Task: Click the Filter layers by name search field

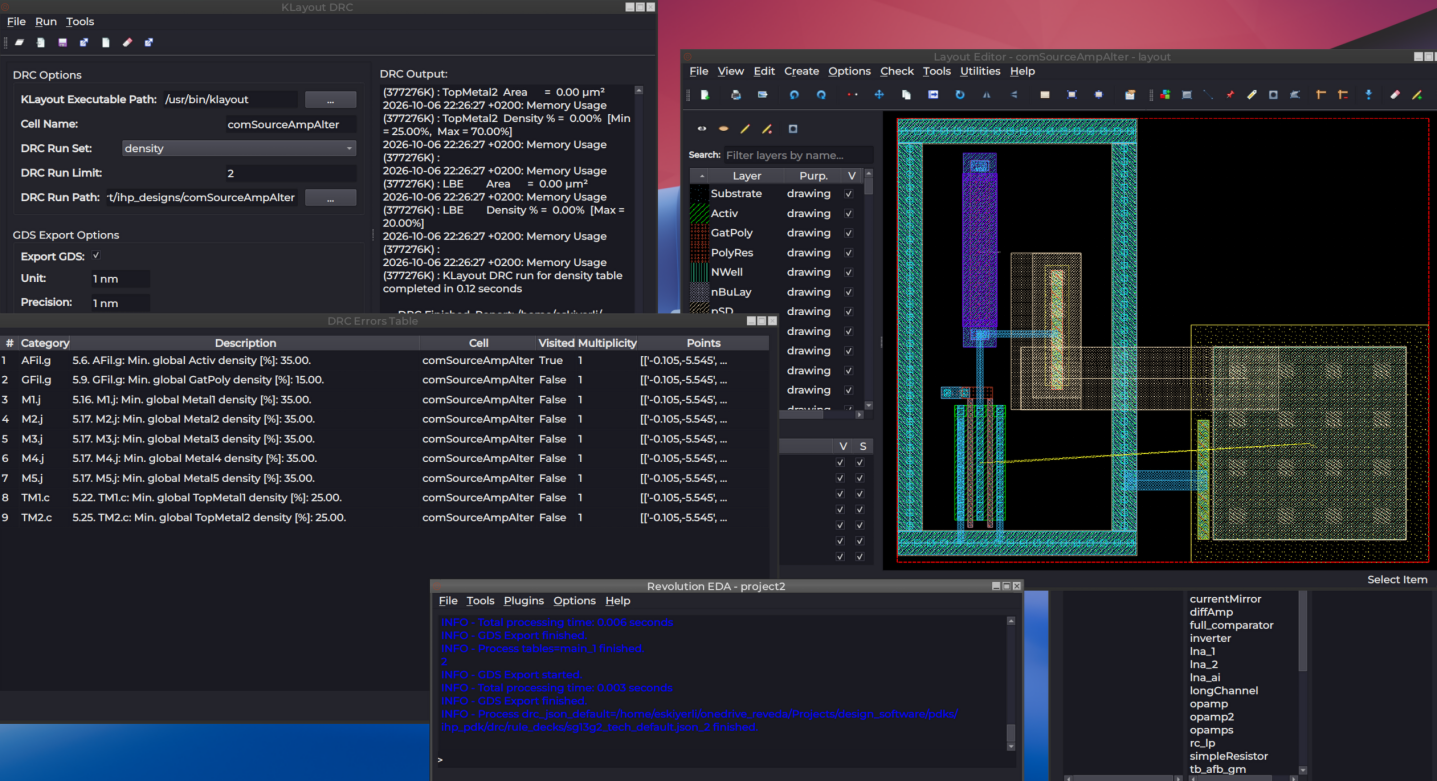Action: (x=798, y=155)
